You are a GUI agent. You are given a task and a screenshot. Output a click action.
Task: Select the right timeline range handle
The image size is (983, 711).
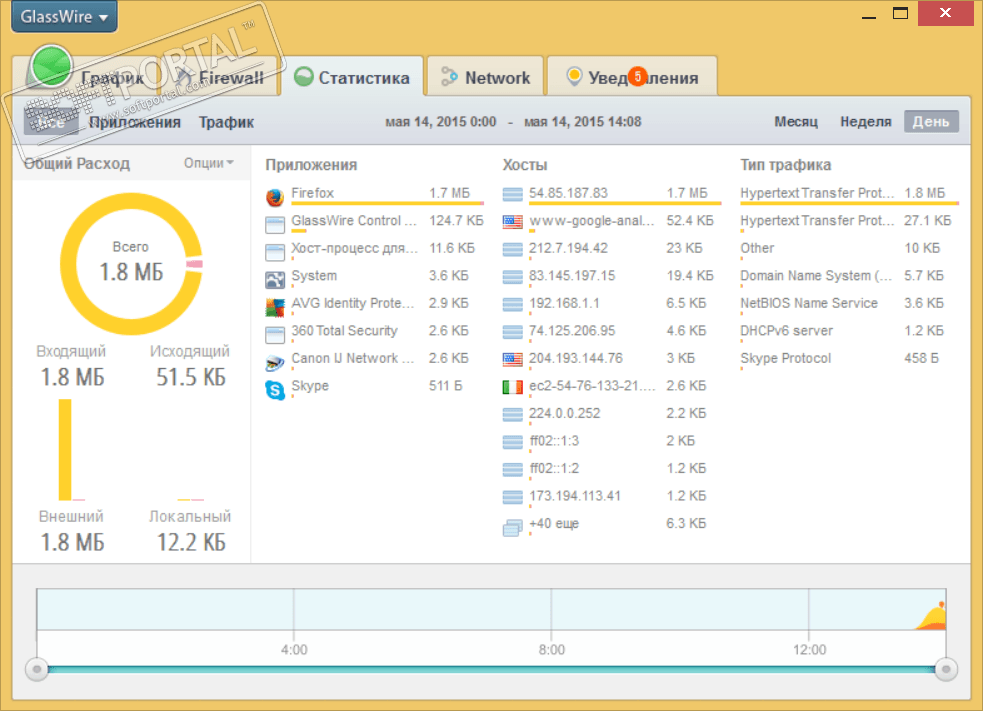click(946, 670)
